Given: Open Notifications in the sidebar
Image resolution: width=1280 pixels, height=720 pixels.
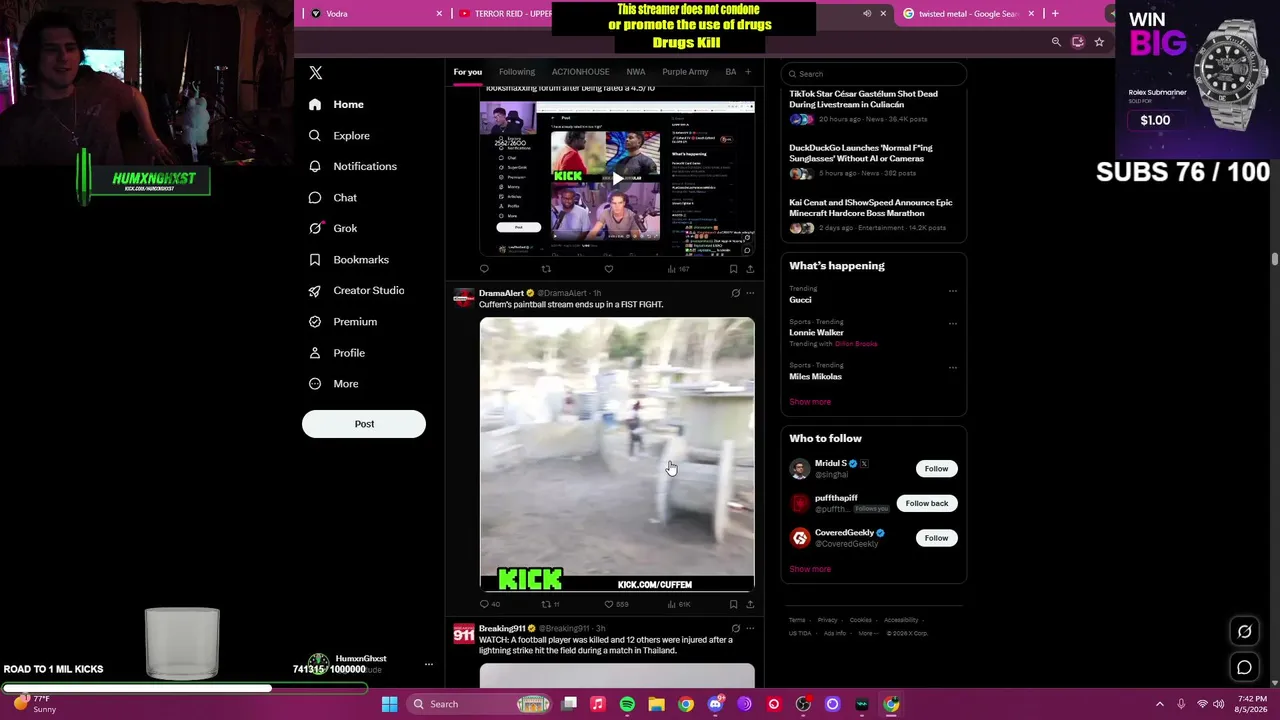Looking at the screenshot, I should point(353,166).
